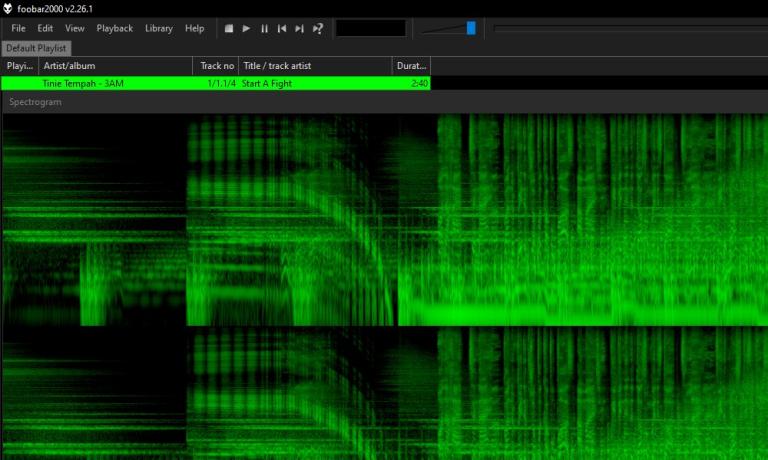Click the Playing column header
This screenshot has height=460, width=768.
(20, 66)
